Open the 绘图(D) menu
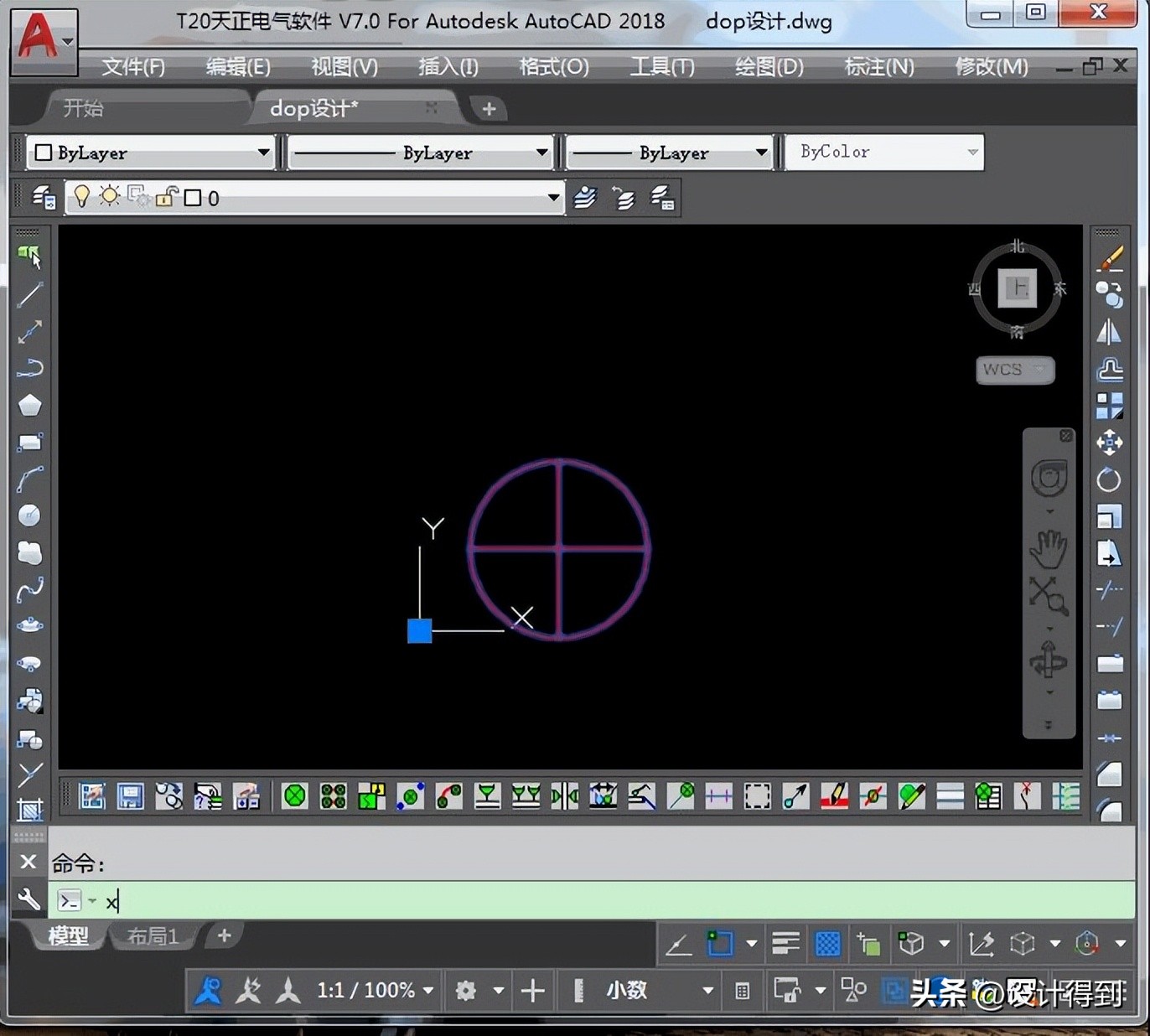The width and height of the screenshot is (1150, 1036). click(x=769, y=66)
